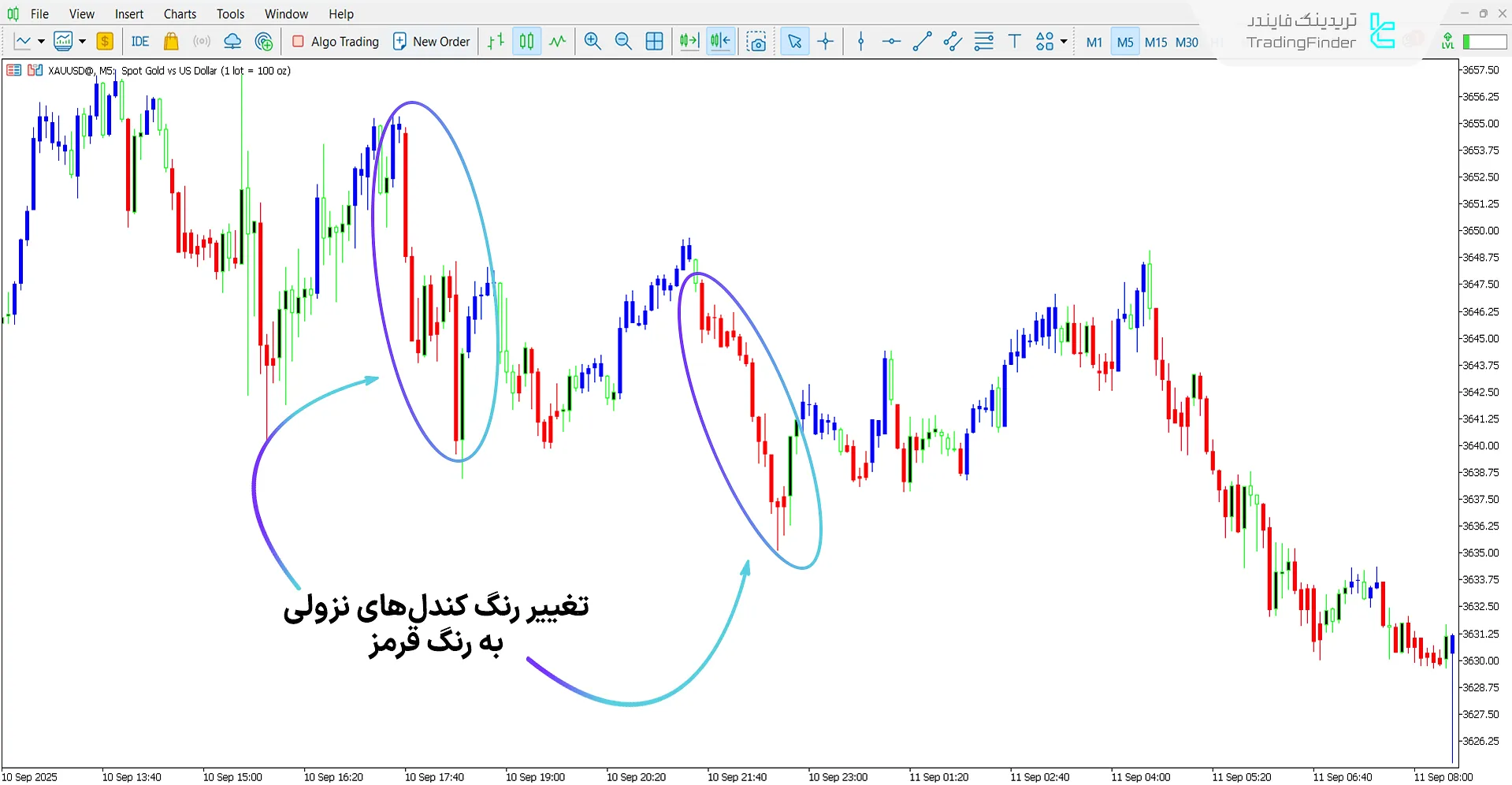
Task: Toggle chart auto scroll to latest bar
Action: (689, 42)
